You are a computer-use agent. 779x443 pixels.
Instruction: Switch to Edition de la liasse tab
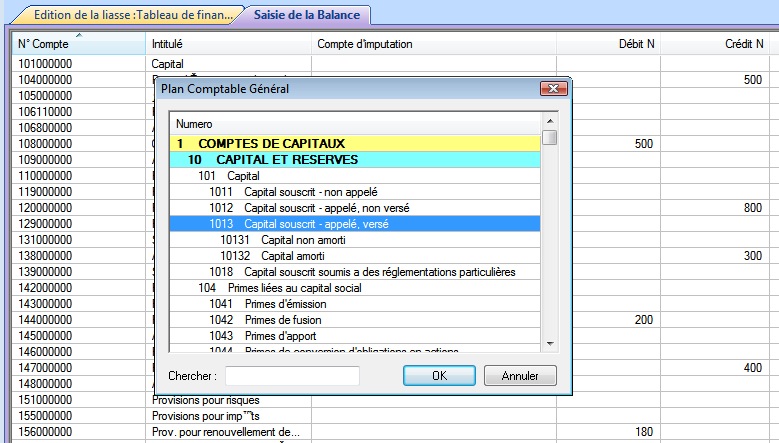pos(128,15)
